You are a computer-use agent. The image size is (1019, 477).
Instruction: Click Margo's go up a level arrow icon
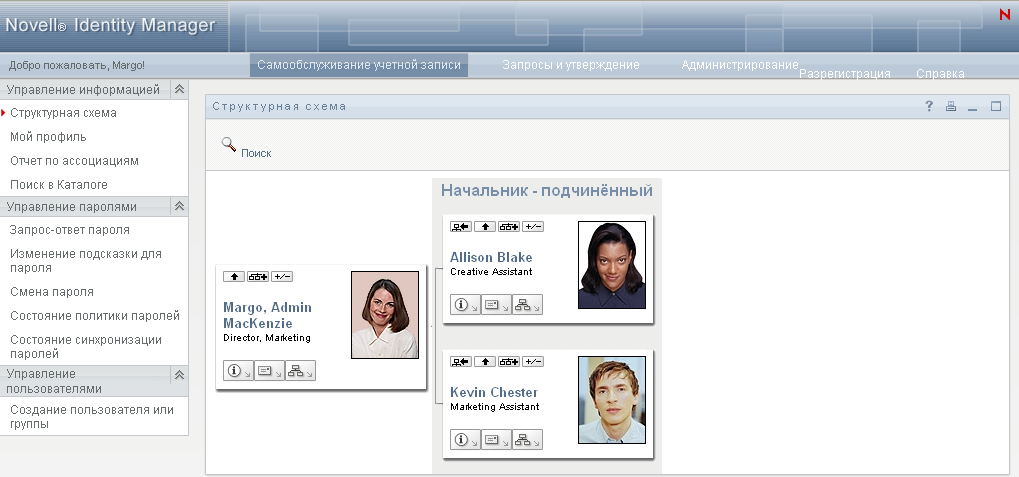[234, 277]
